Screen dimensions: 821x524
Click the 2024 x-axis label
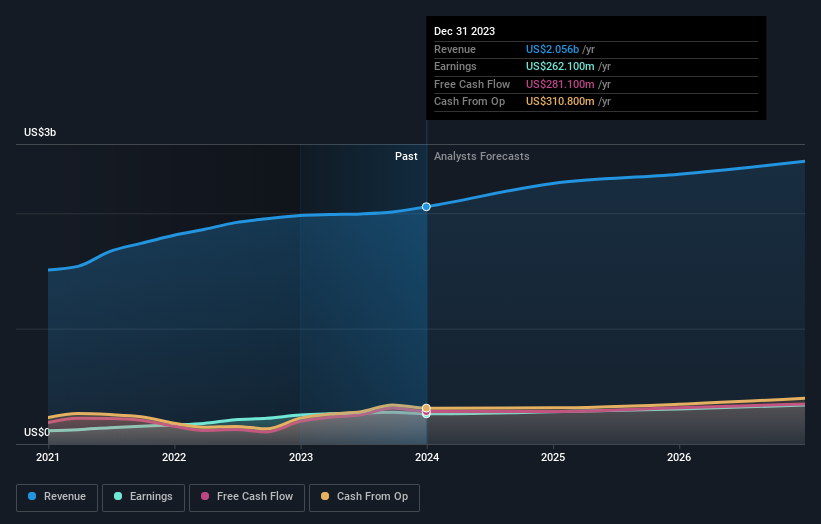click(x=427, y=457)
